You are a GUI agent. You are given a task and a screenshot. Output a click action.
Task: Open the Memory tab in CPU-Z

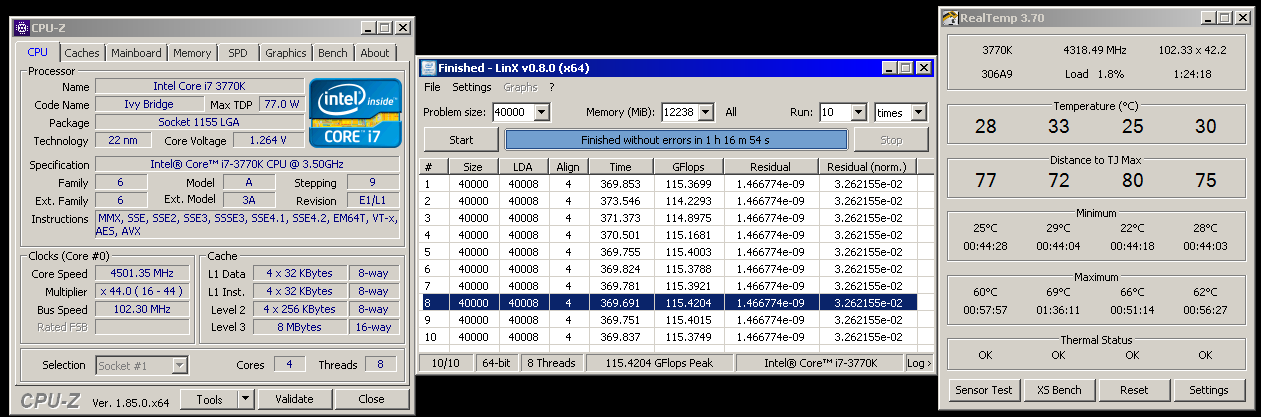[192, 53]
